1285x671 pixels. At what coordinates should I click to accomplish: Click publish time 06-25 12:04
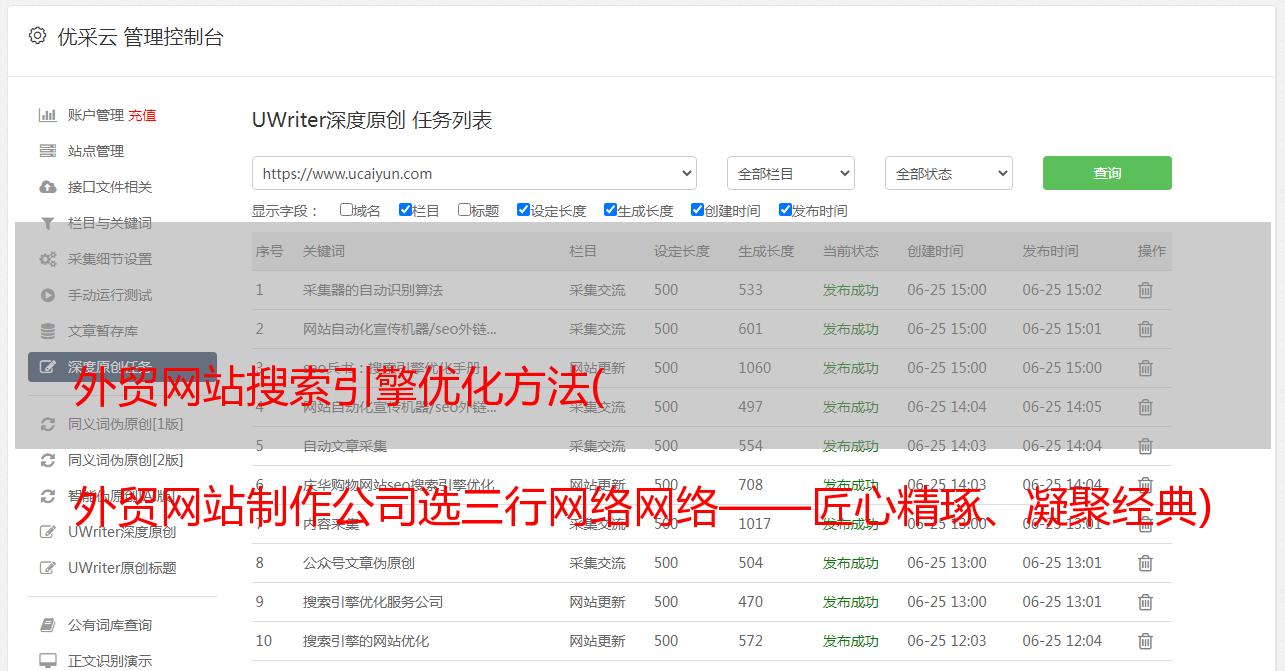tap(1062, 641)
